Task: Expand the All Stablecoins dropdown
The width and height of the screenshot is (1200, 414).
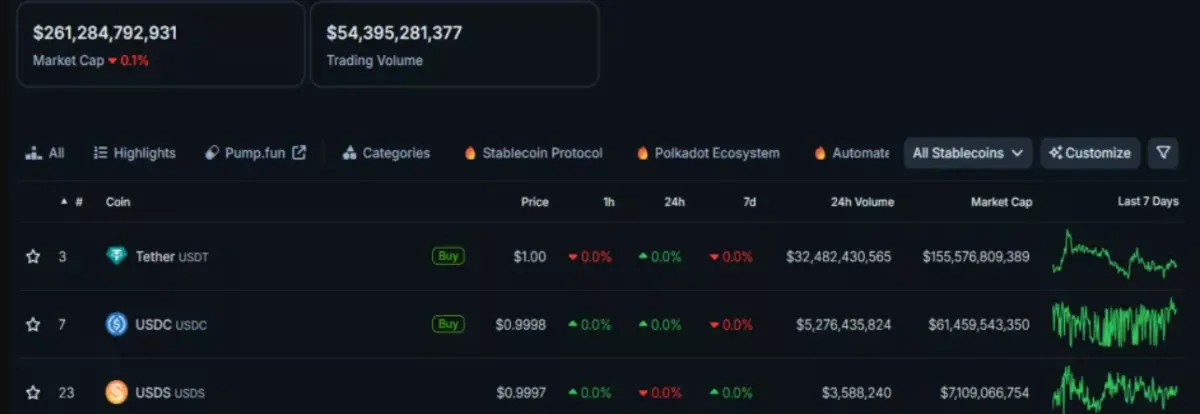Action: (968, 153)
